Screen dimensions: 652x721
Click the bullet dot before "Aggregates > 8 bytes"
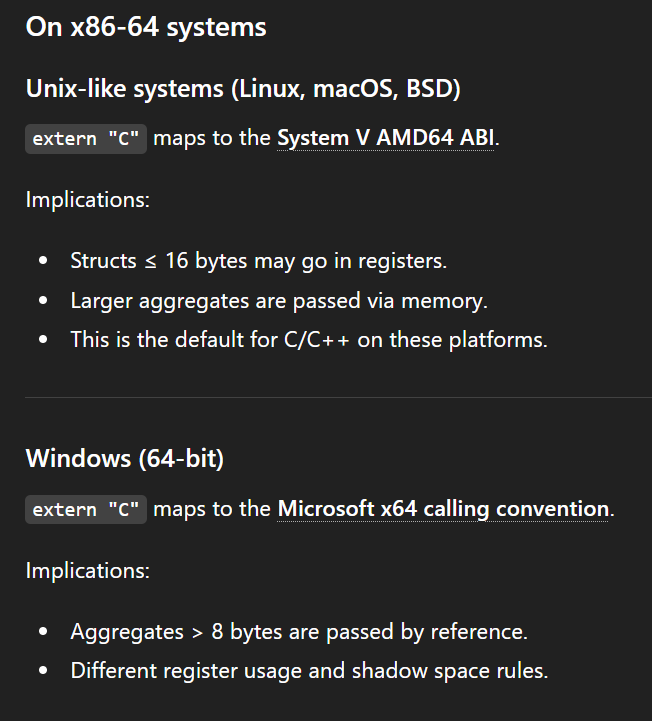43,633
